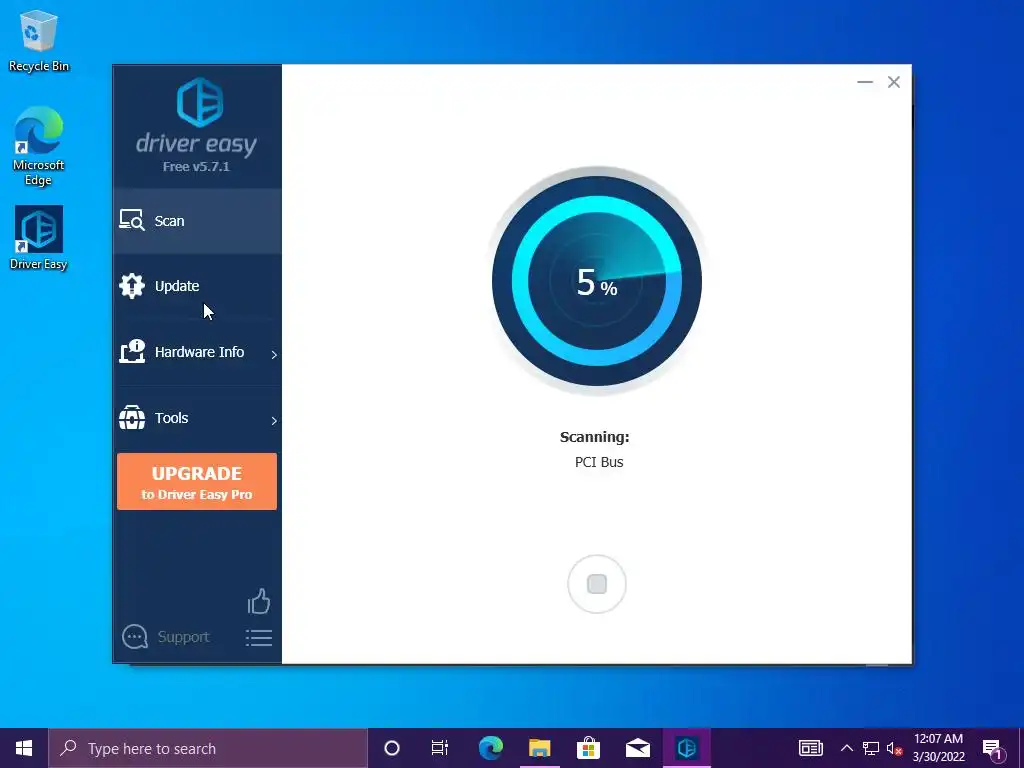
Task: Click the network status tray icon
Action: tap(871, 748)
